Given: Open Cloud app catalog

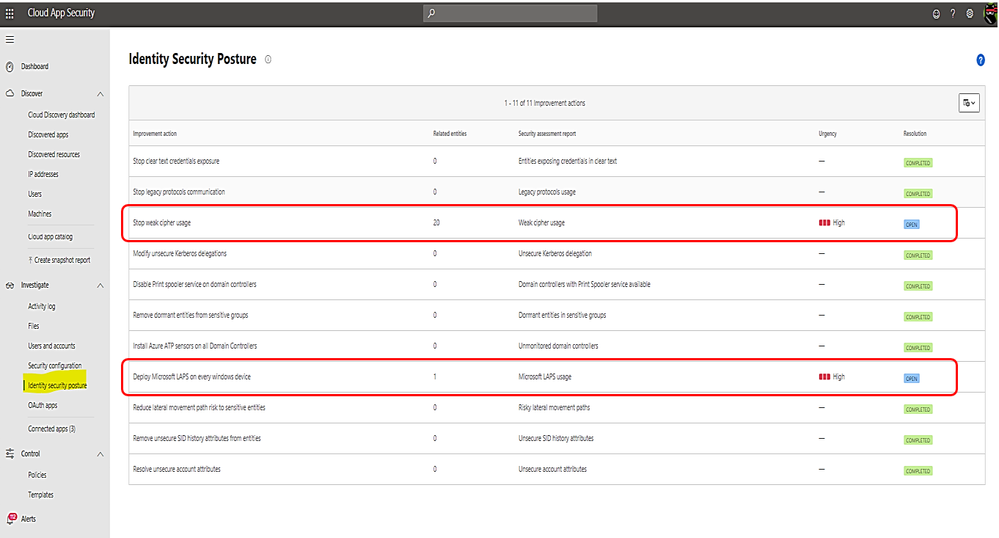Looking at the screenshot, I should [50, 236].
